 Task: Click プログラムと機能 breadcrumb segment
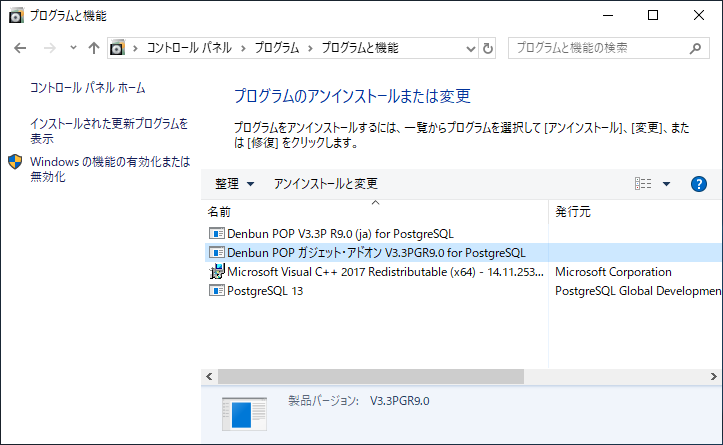pos(360,48)
